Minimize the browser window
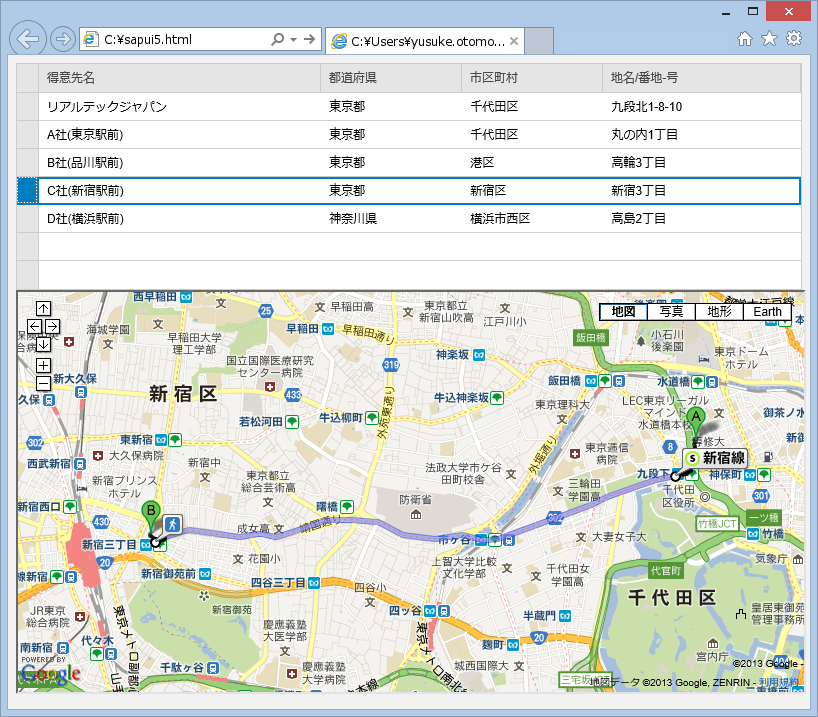The height and width of the screenshot is (717, 818). [x=726, y=13]
